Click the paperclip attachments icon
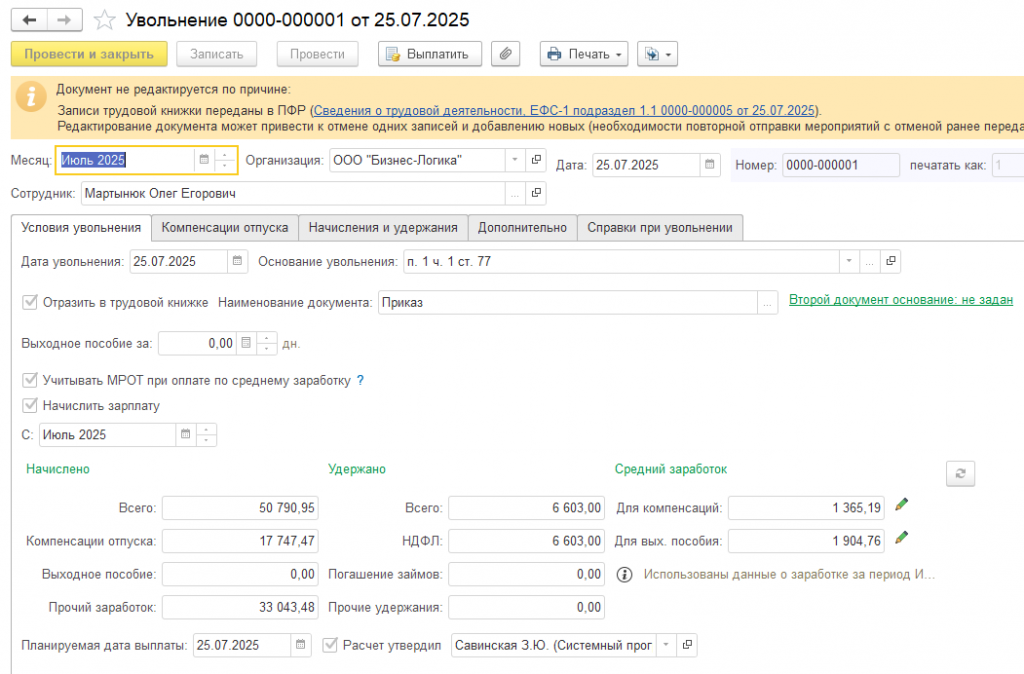 (505, 54)
